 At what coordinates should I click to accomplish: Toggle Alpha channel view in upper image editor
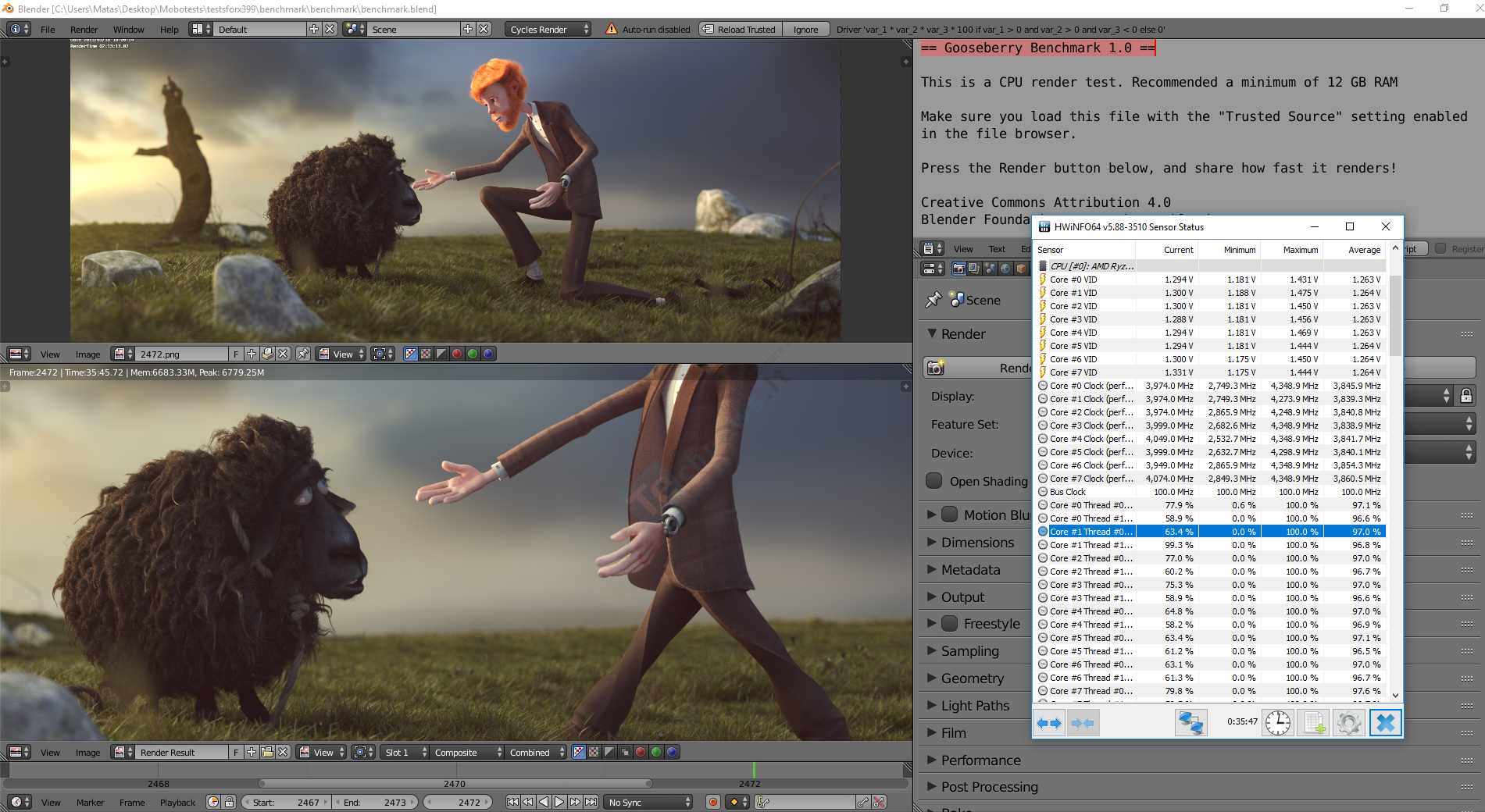[x=441, y=354]
